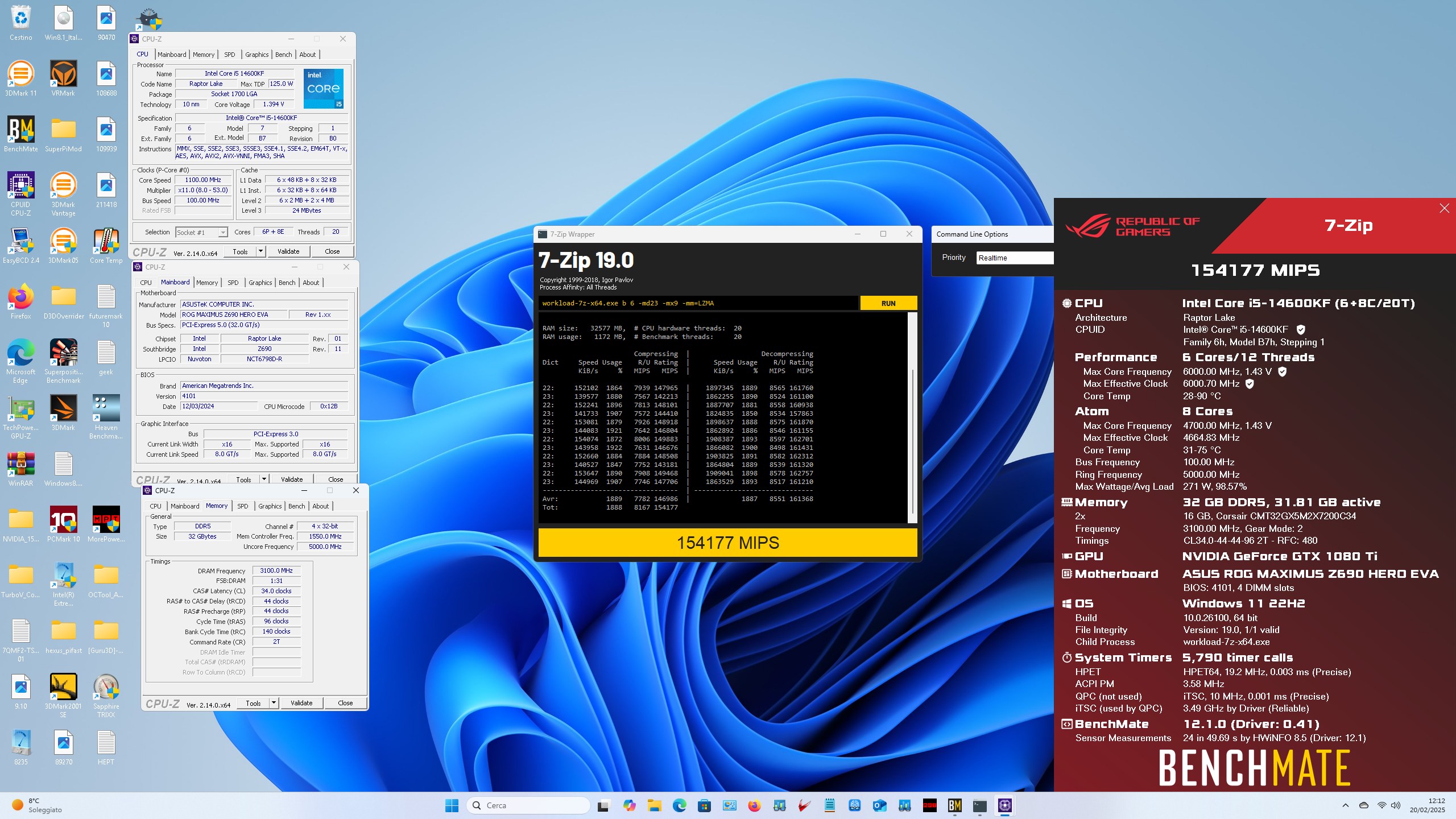This screenshot has height=819, width=1456.
Task: Launch Firefox from the desktop
Action: click(x=20, y=301)
